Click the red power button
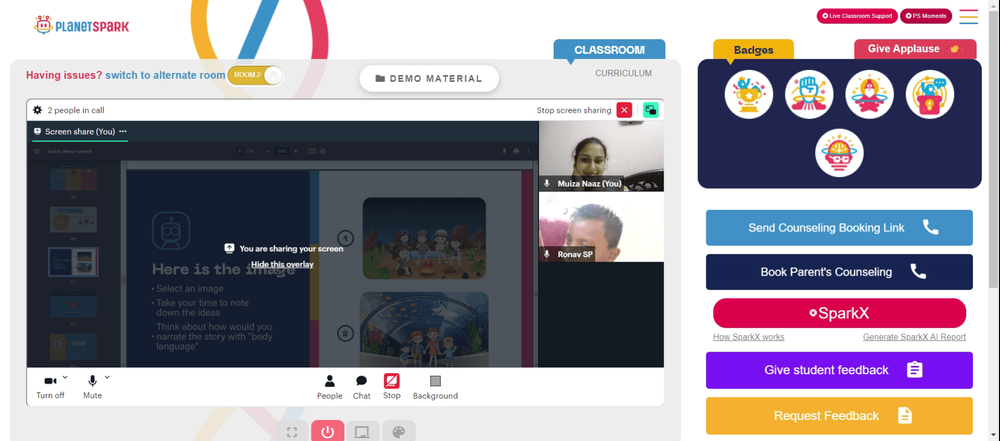 pyautogui.click(x=328, y=432)
